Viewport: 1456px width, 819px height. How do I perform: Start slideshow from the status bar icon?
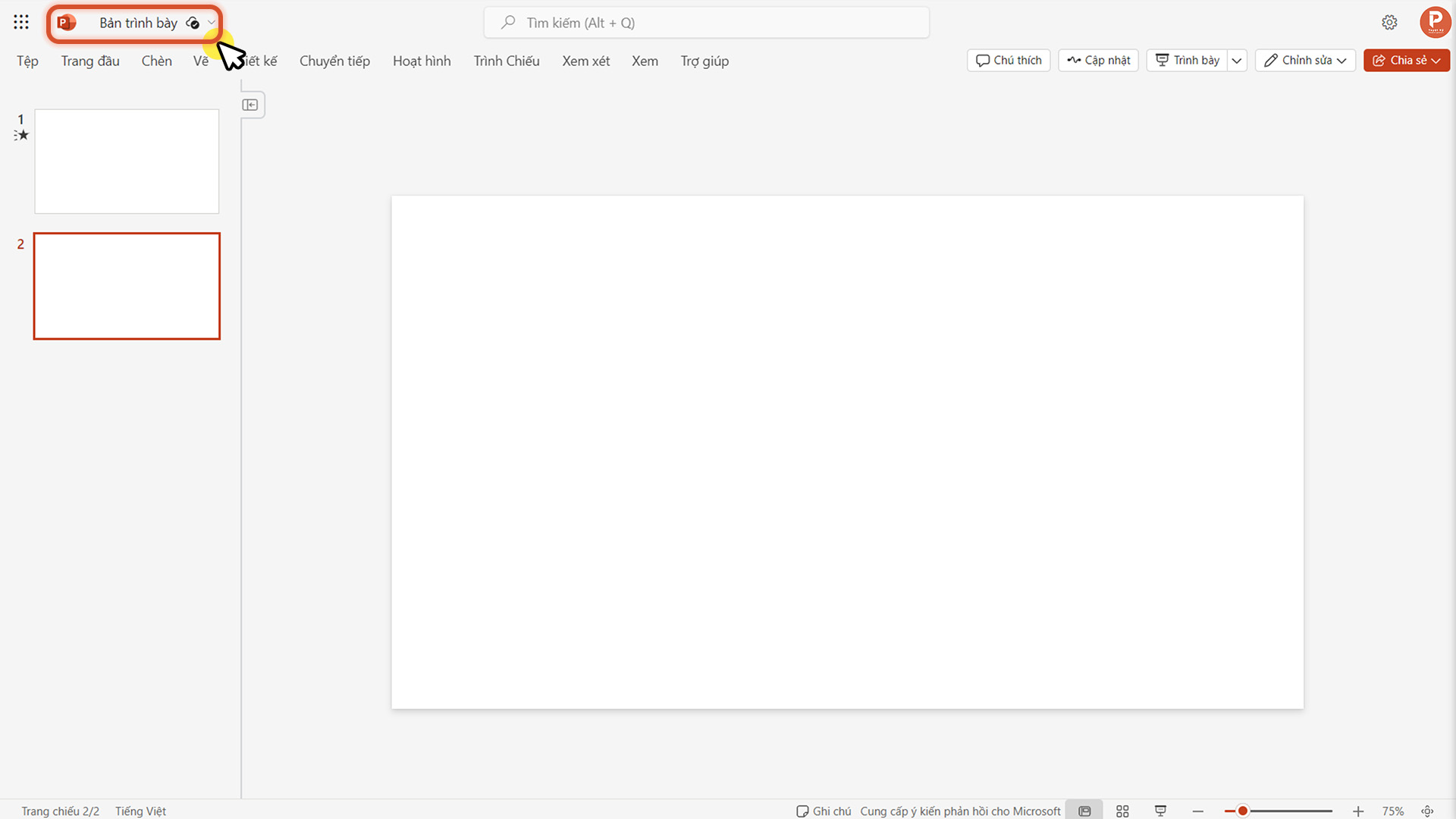click(1160, 810)
